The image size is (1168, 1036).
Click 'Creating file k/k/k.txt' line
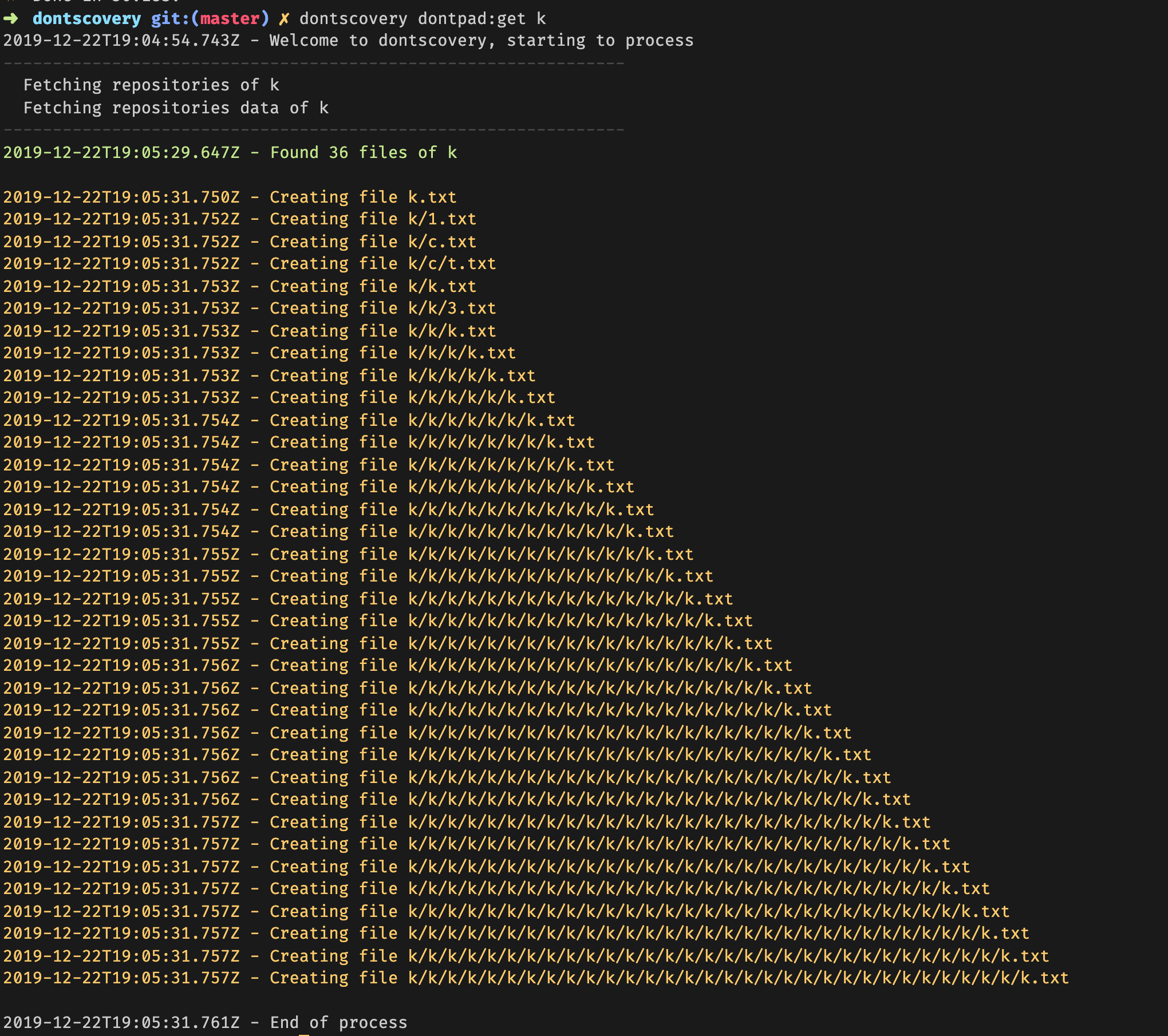250,331
